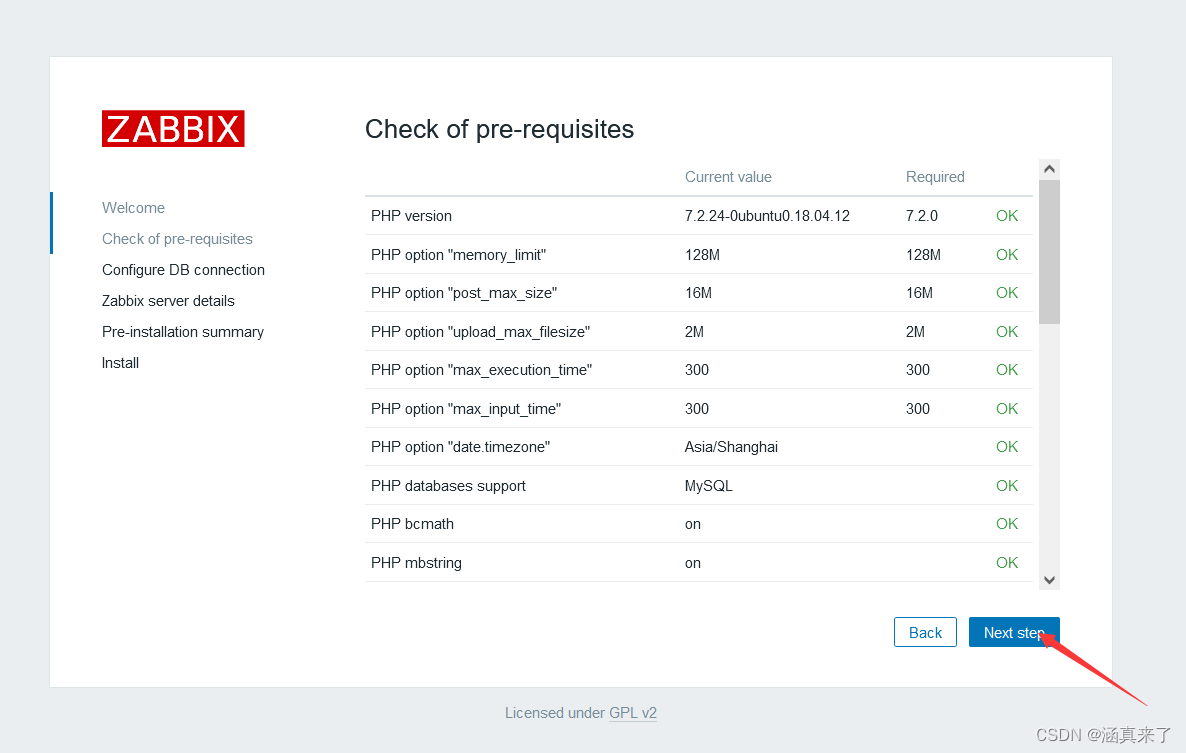The image size is (1186, 753).
Task: Click the green OK next to PHP version
Action: [x=1006, y=215]
